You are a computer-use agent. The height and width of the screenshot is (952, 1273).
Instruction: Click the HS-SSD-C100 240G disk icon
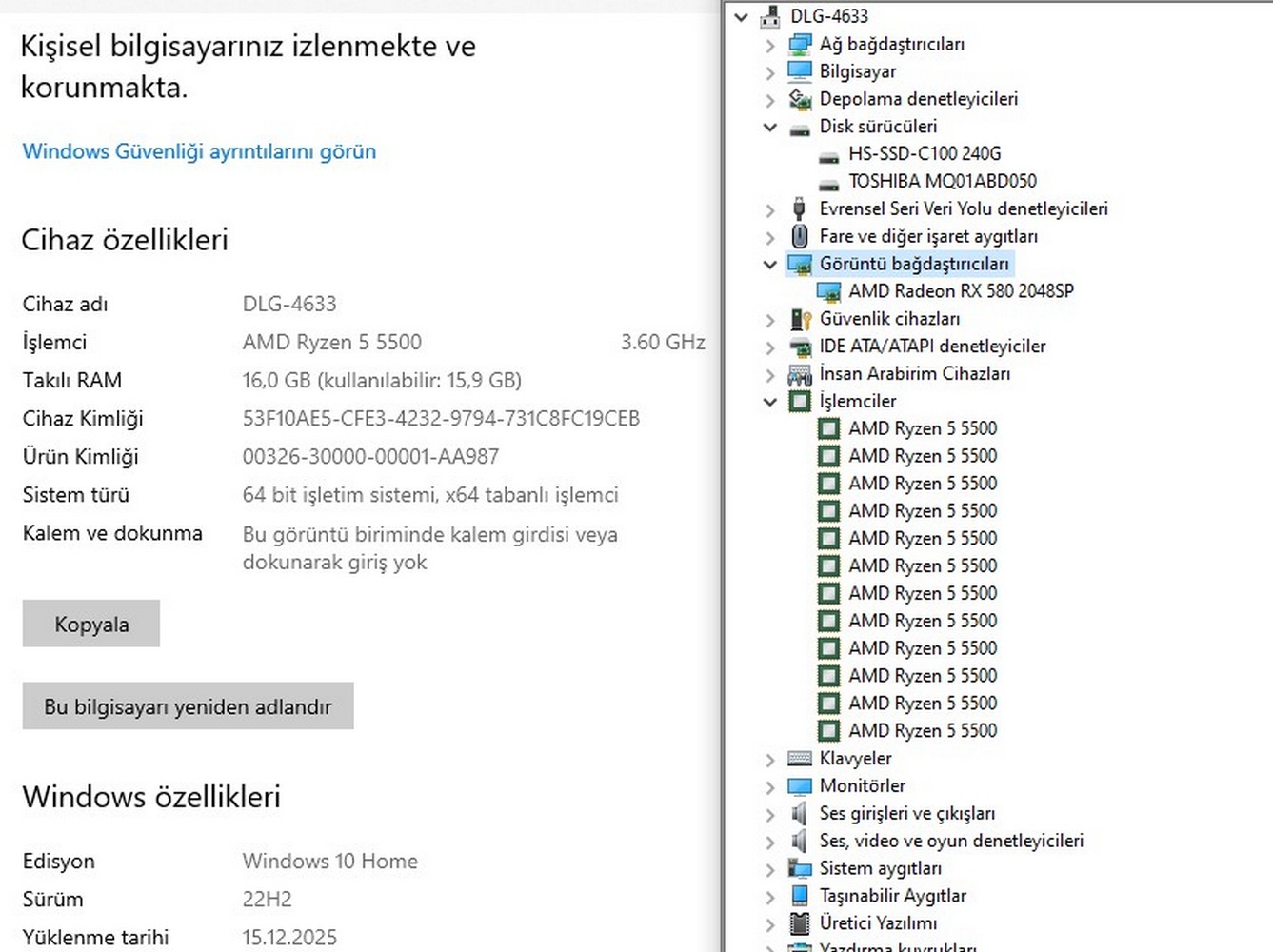point(829,154)
